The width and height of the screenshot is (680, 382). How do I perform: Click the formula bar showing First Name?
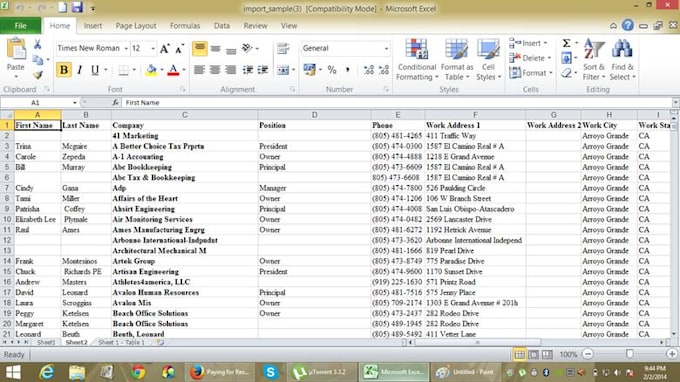click(x=397, y=103)
